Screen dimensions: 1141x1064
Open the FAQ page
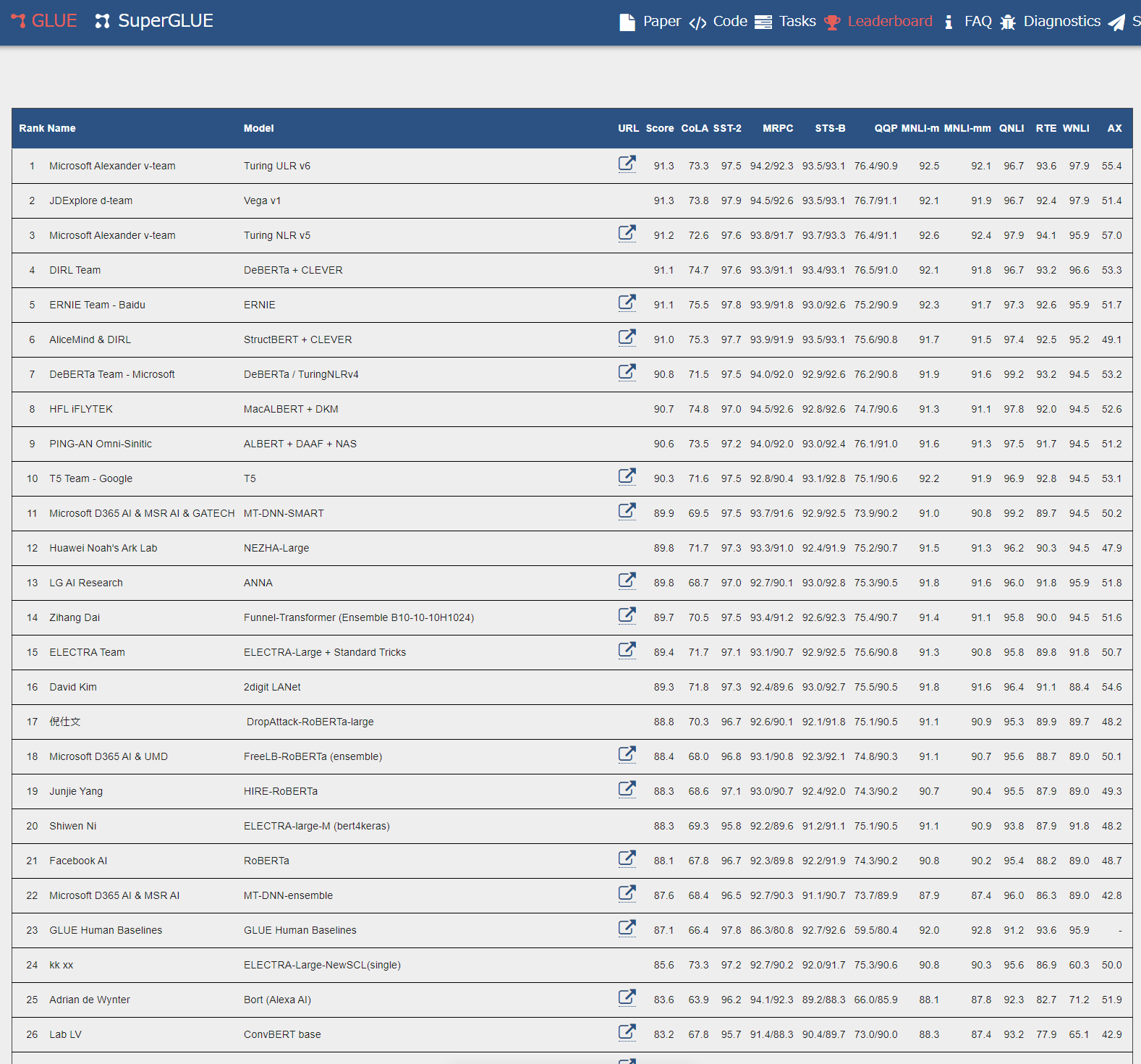tap(978, 21)
